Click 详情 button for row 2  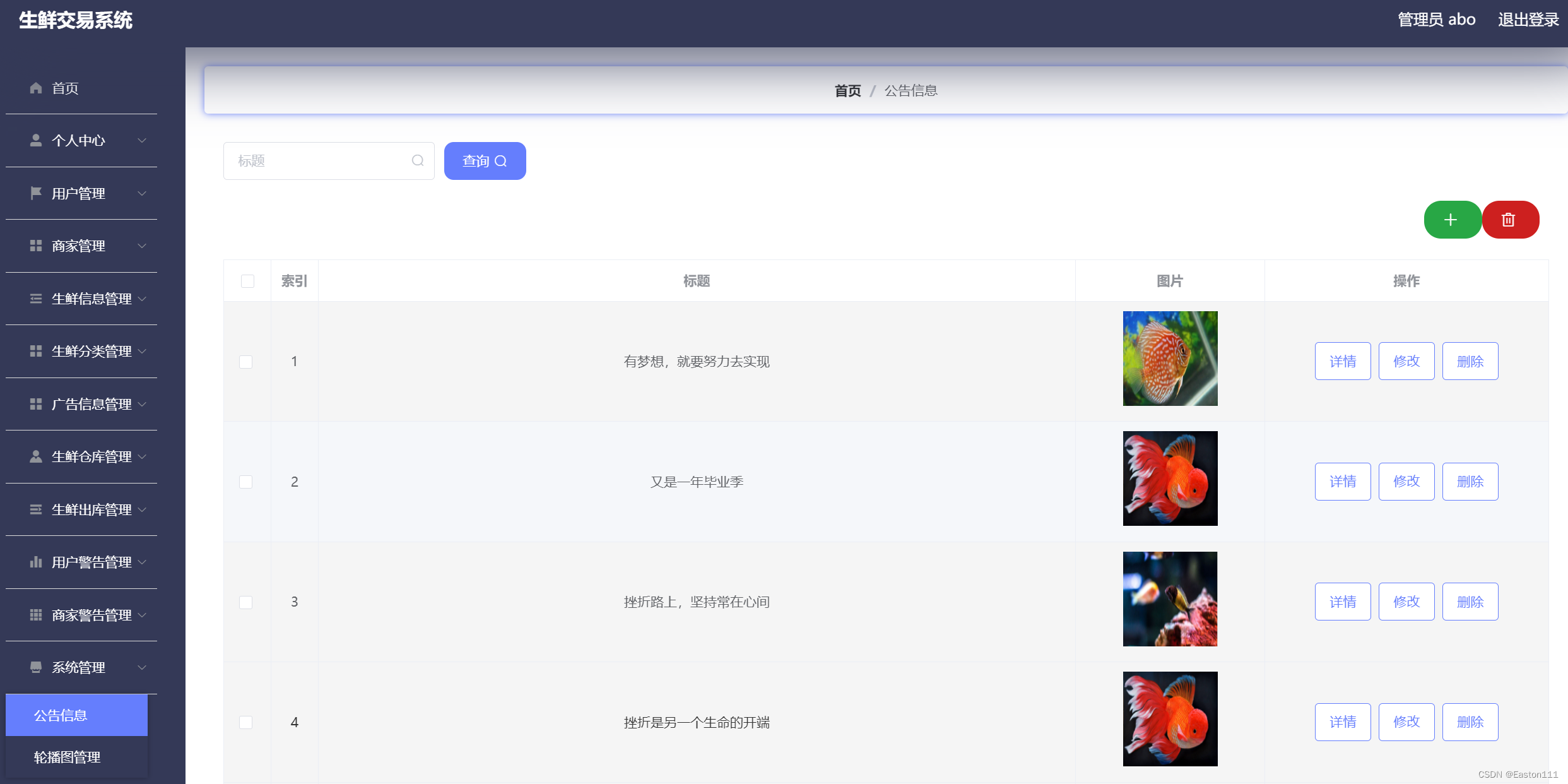(1342, 482)
